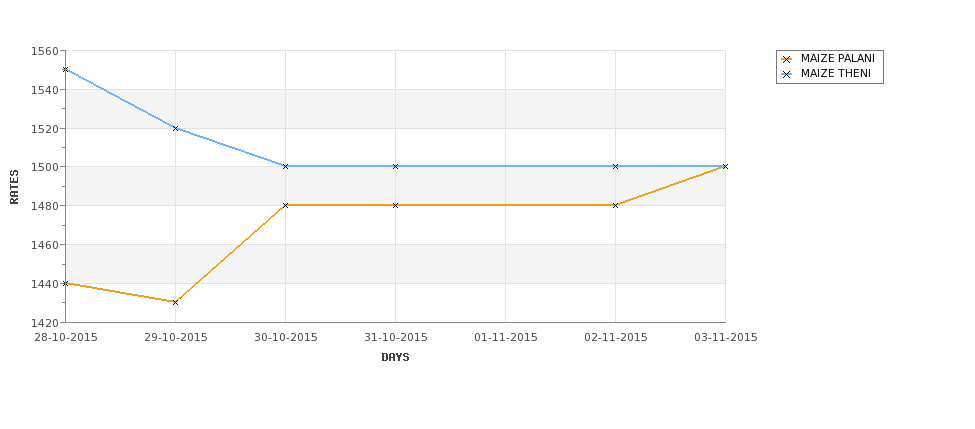Click the MAIZE THENI legend marker icon
975x429 pixels.
(x=787, y=74)
